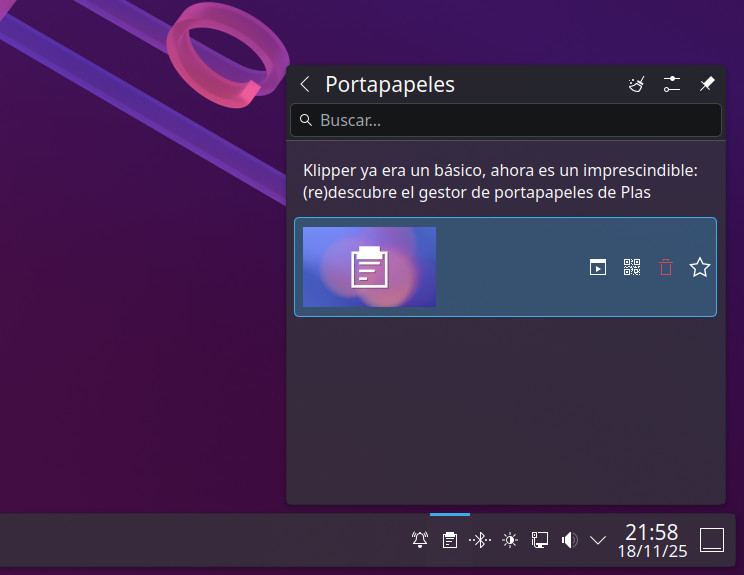Open brightness and color tray icon
The height and width of the screenshot is (575, 744).
point(510,540)
